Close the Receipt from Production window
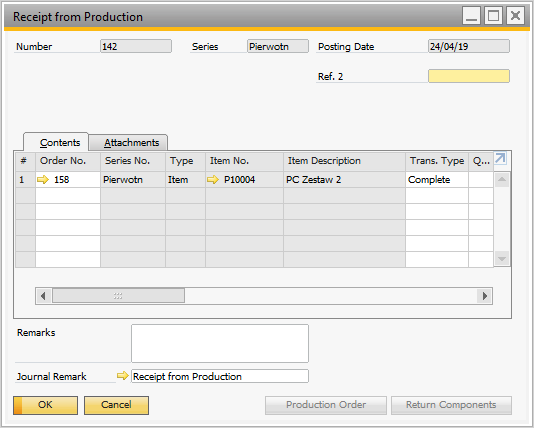This screenshot has height=428, width=534. [x=516, y=16]
